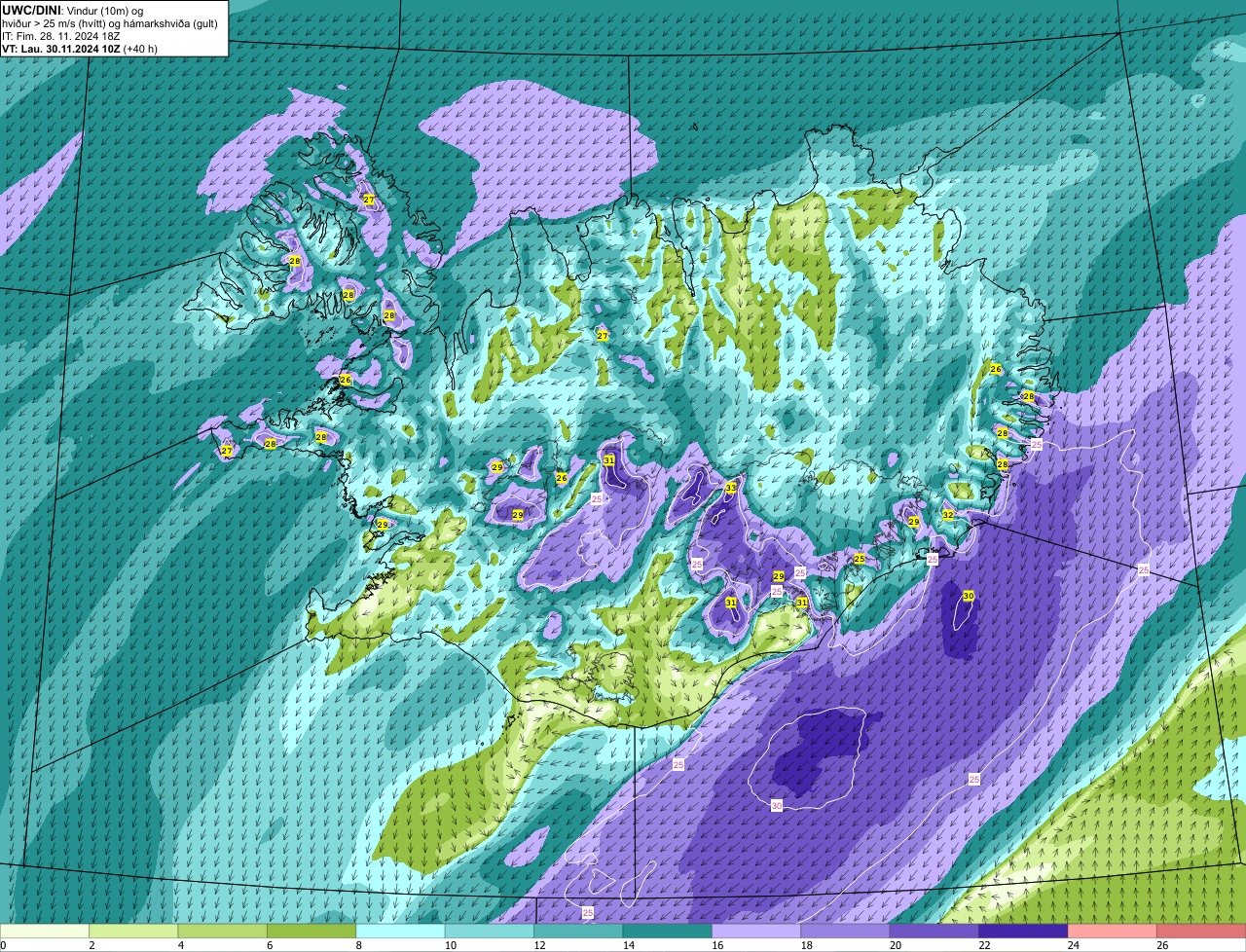Click the white '30' contour label

click(x=776, y=806)
